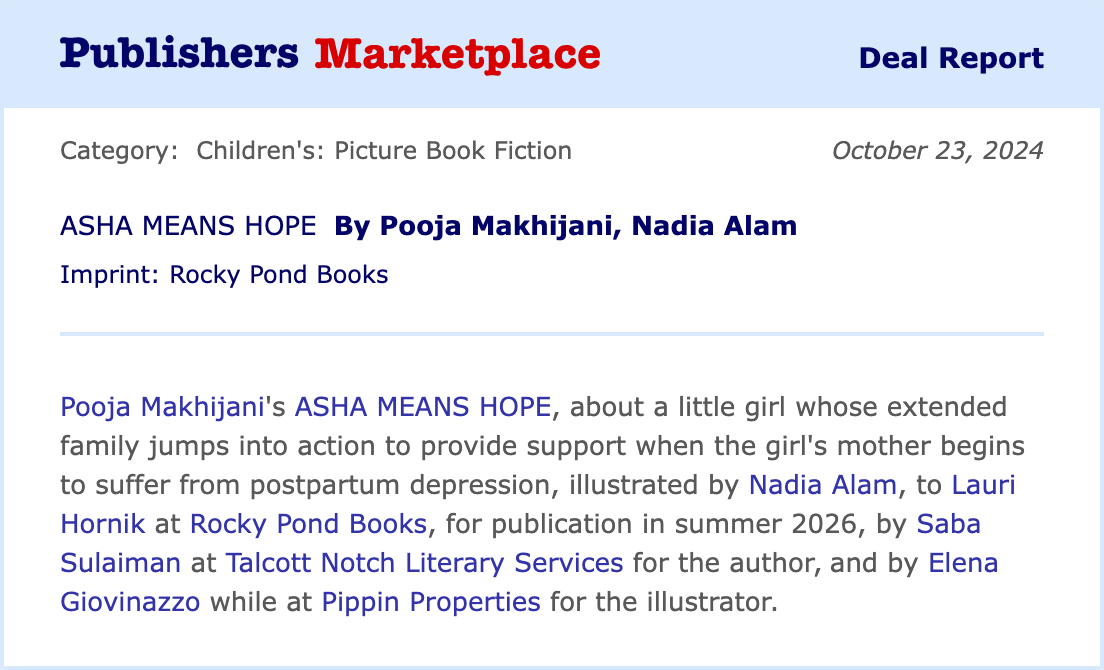
Task: Follow the Pippin Properties link
Action: 431,602
